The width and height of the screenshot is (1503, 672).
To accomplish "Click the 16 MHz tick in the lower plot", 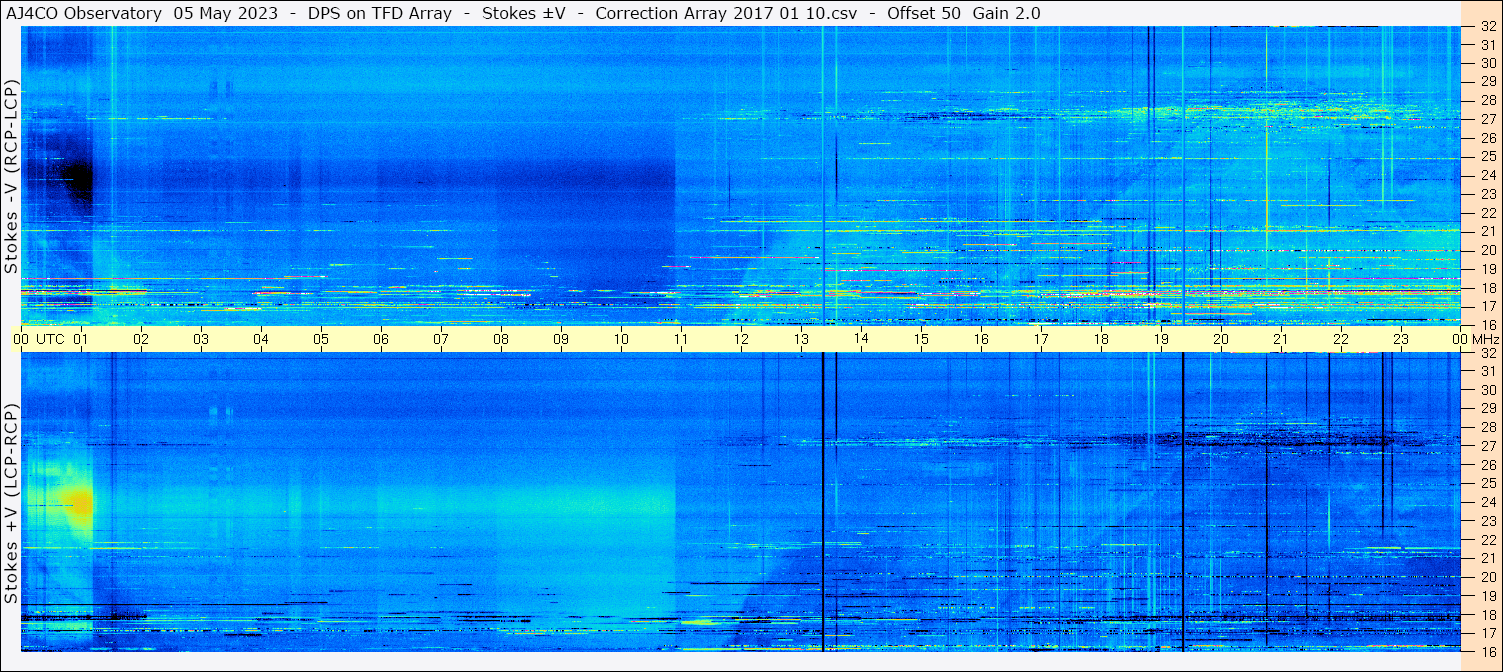I will (x=1487, y=651).
